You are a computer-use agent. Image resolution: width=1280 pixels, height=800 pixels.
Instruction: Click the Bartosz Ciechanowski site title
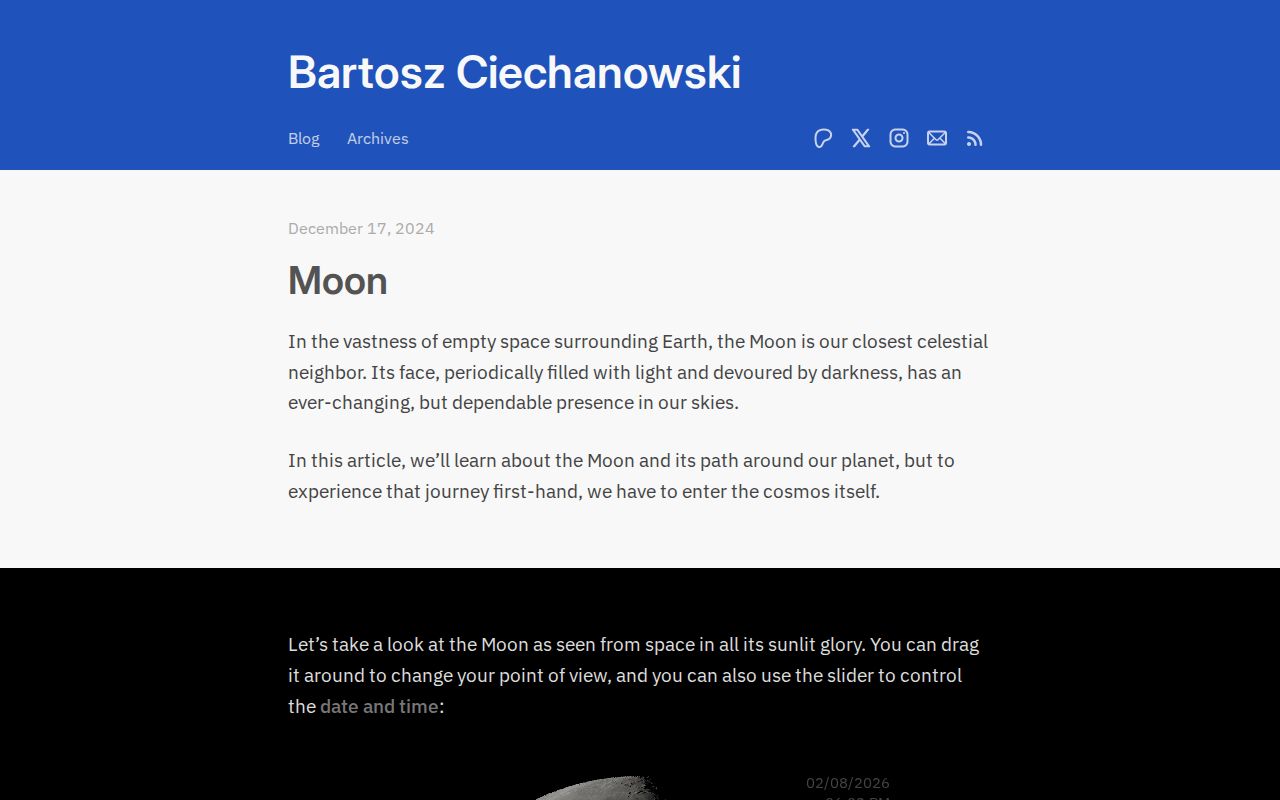[x=514, y=72]
